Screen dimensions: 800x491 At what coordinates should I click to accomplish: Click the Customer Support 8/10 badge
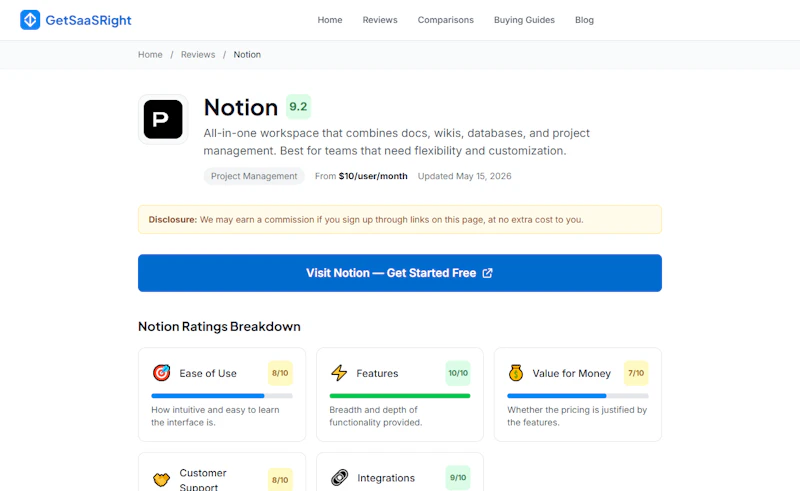(x=280, y=480)
